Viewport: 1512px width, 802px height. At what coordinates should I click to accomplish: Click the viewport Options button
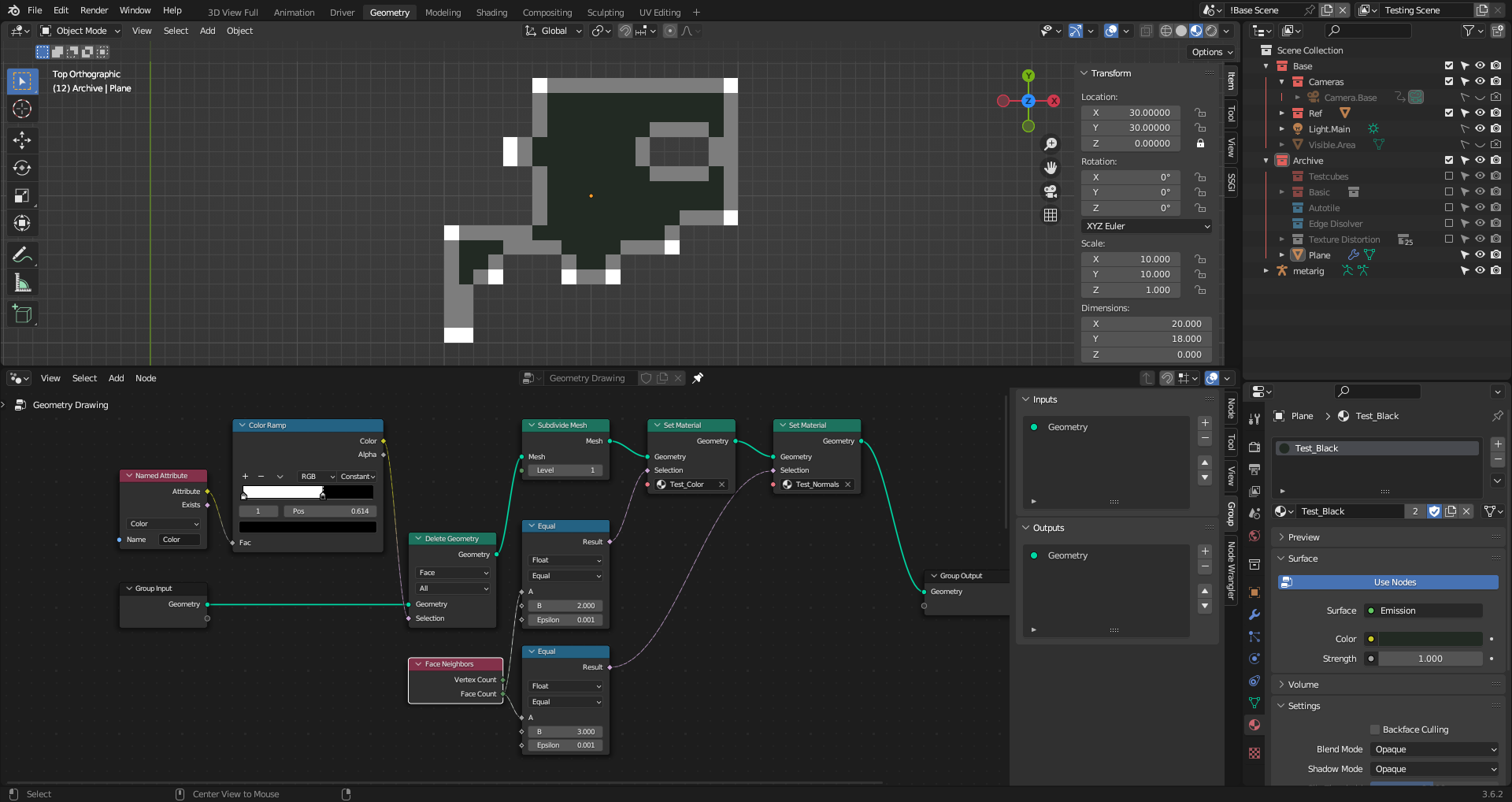pyautogui.click(x=1211, y=52)
